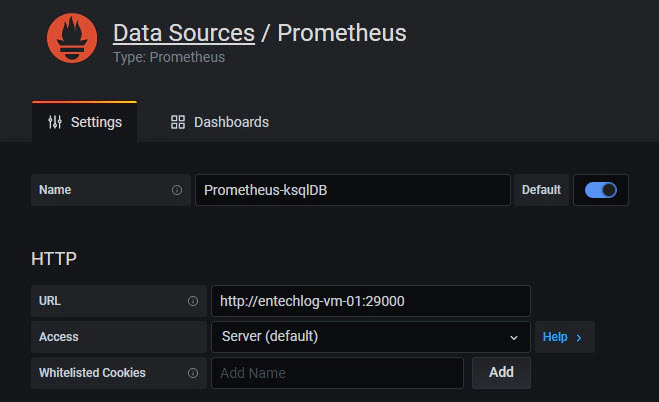Click the Access dropdown chevron arrow
Image resolution: width=659 pixels, height=402 pixels.
click(x=514, y=338)
